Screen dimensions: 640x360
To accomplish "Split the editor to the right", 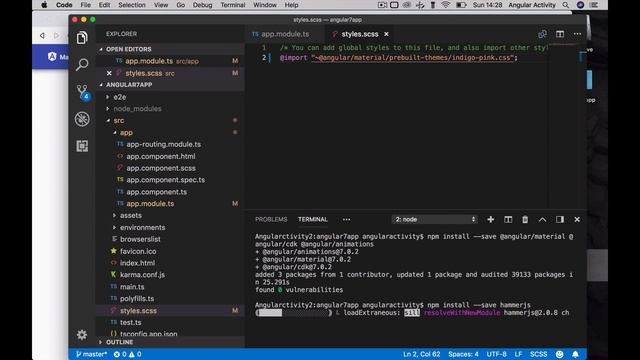I will [x=560, y=34].
